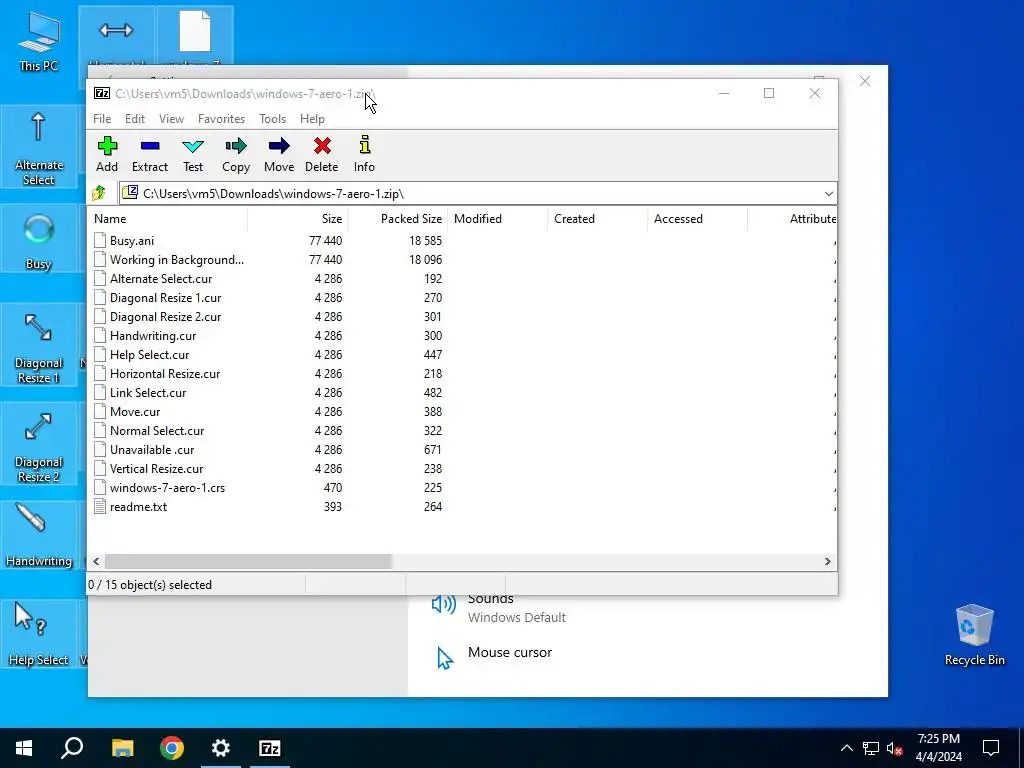Select Alternate Select desktop cursor icon
Screen dimensions: 1024x768
tap(39, 148)
